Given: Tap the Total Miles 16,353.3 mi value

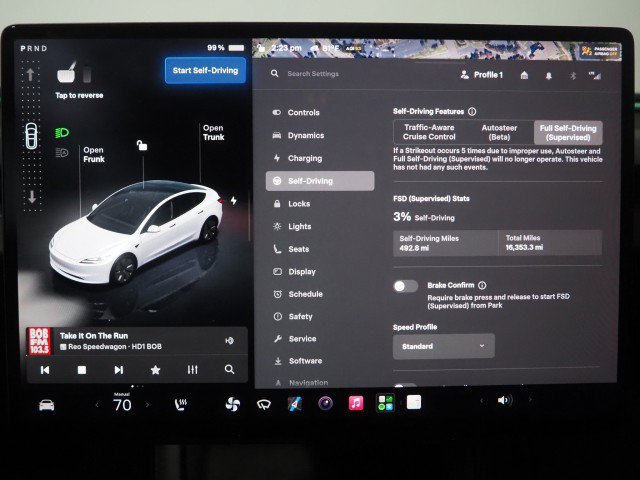Looking at the screenshot, I should click(x=524, y=247).
